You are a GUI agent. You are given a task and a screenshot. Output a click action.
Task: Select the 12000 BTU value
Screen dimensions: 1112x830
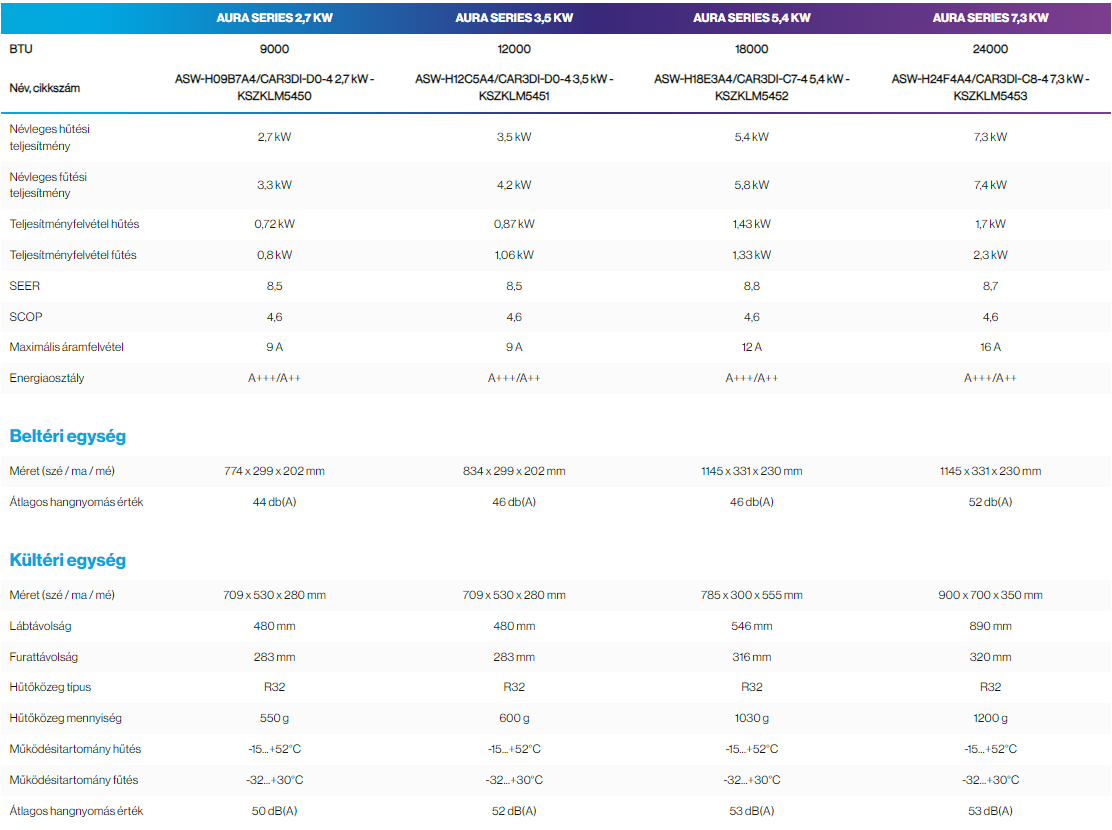pos(514,49)
